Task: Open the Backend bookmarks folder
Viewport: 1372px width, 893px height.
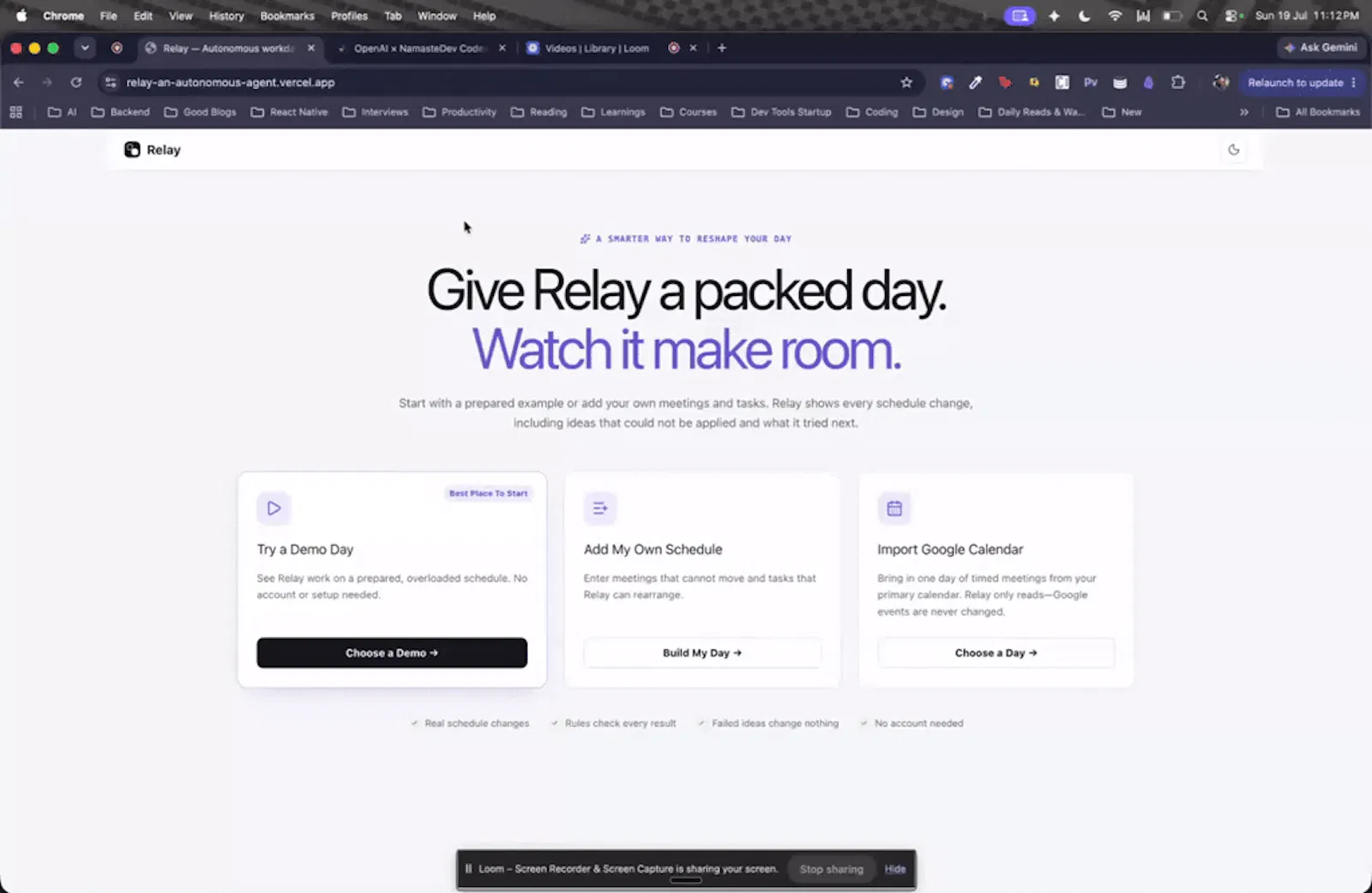Action: point(120,112)
